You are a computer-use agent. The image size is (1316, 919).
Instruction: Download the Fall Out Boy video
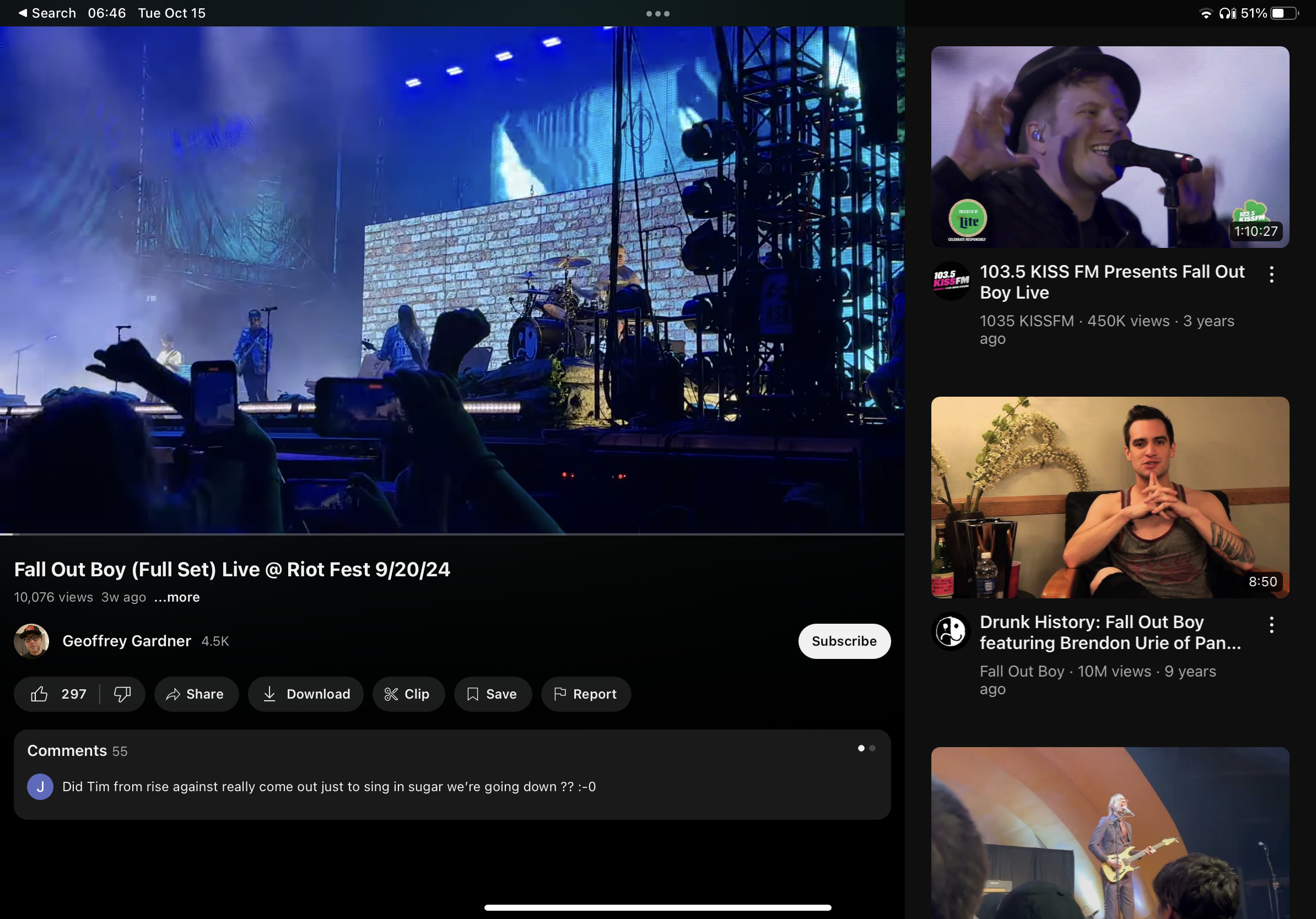[305, 694]
